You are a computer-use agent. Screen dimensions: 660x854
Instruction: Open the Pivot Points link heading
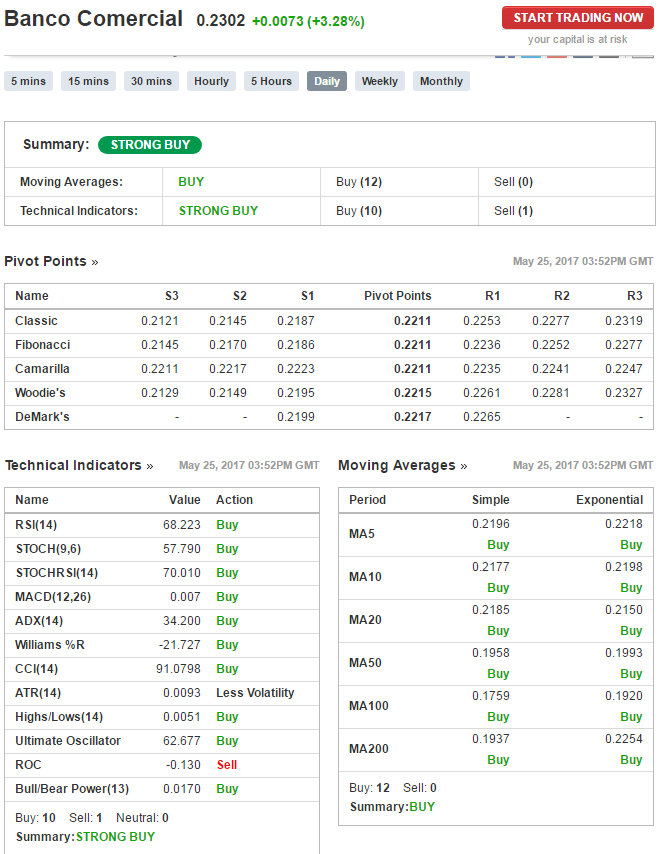pyautogui.click(x=51, y=261)
